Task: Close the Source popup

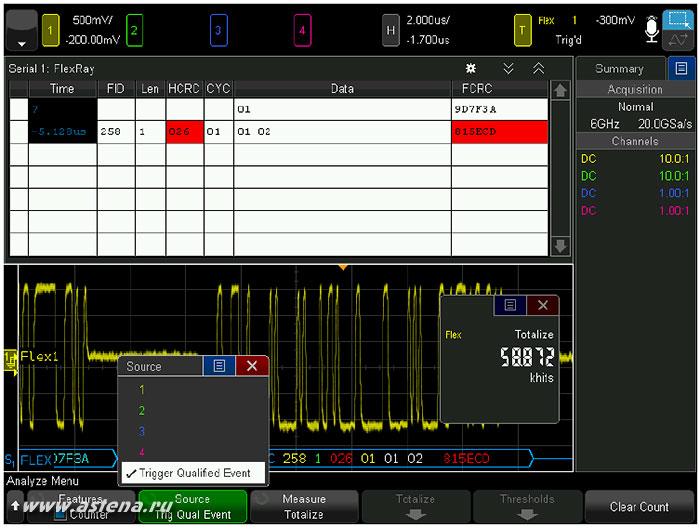Action: 252,366
